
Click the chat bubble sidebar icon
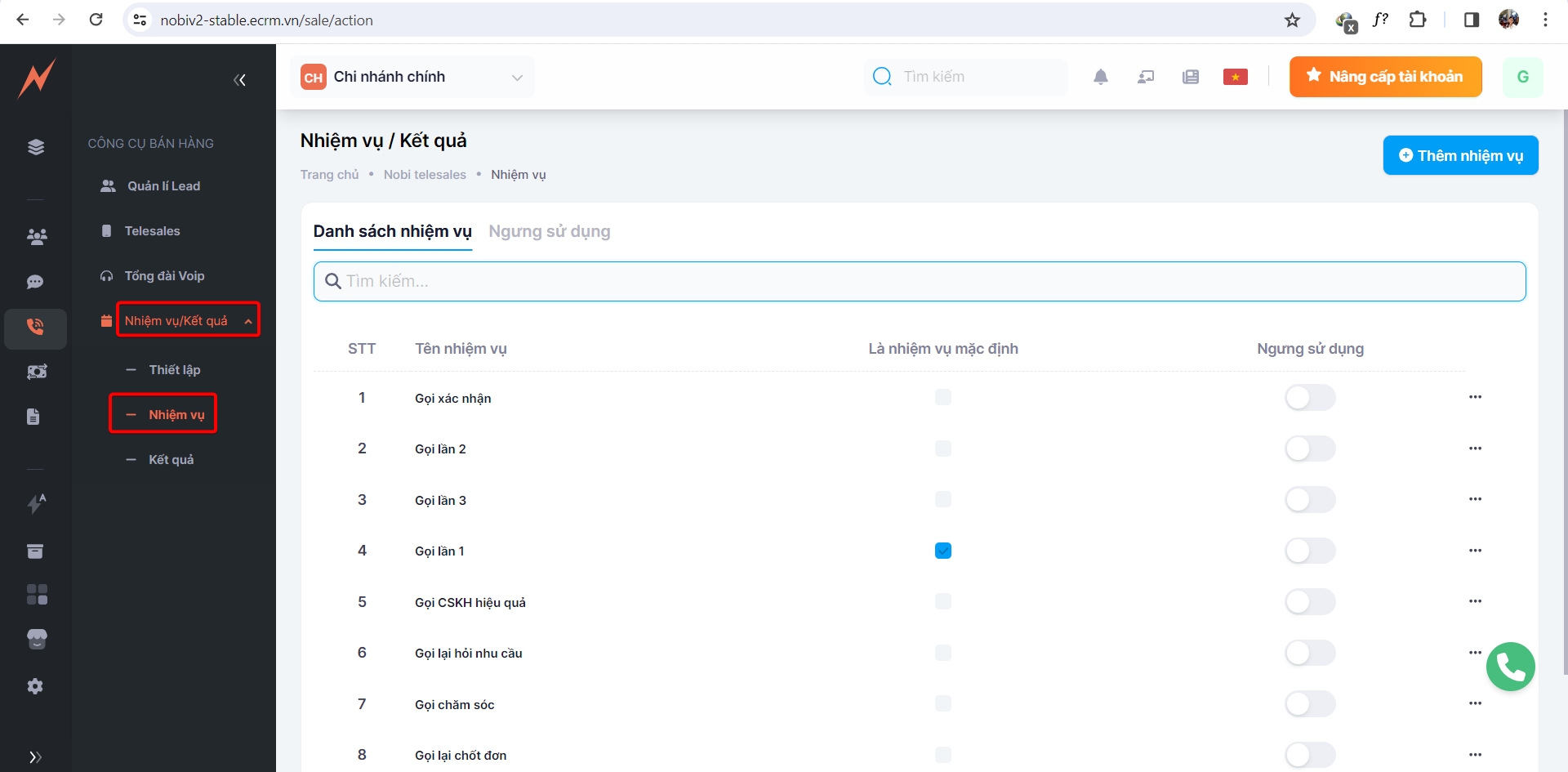coord(35,282)
